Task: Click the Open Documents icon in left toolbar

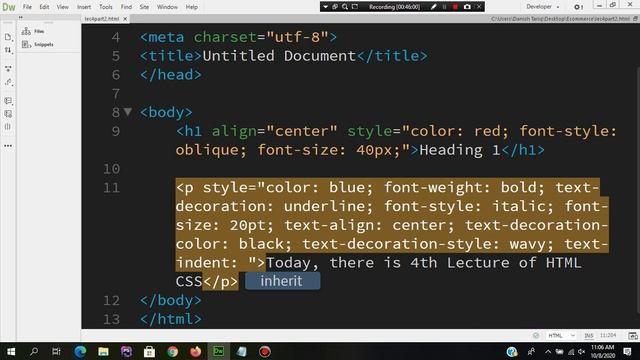Action: click(8, 37)
